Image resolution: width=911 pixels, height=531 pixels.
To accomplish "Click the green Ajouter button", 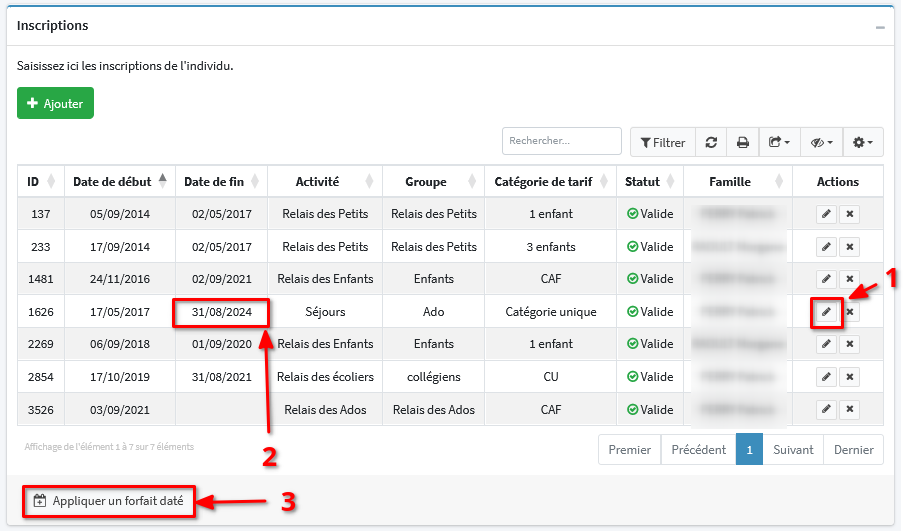I will [x=55, y=103].
